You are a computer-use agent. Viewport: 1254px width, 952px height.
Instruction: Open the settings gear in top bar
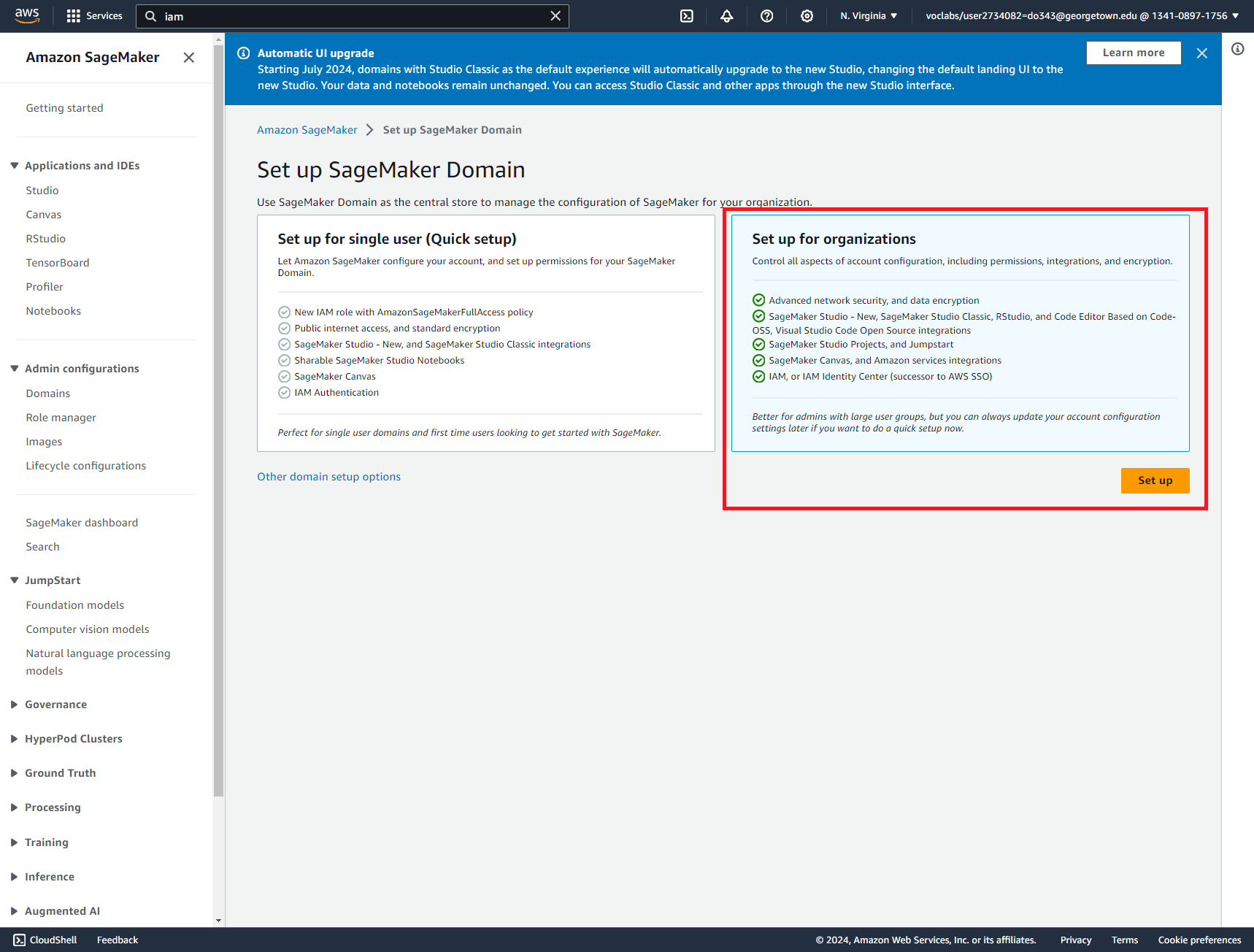click(x=807, y=16)
